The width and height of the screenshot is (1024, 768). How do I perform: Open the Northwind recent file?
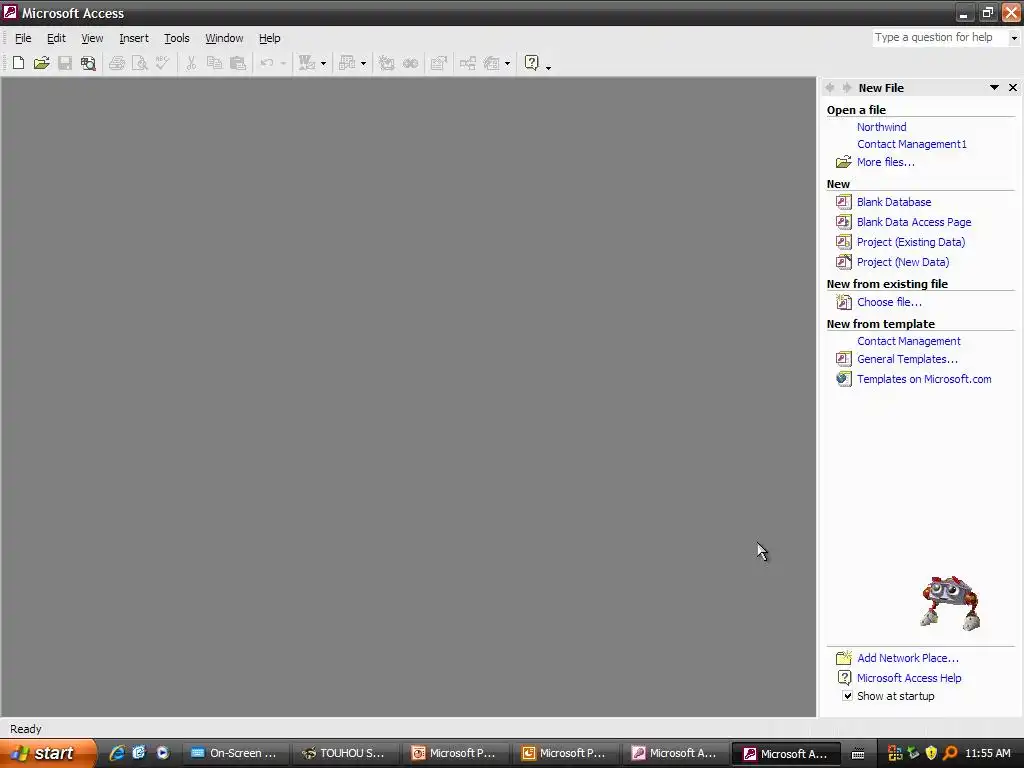[x=882, y=127]
